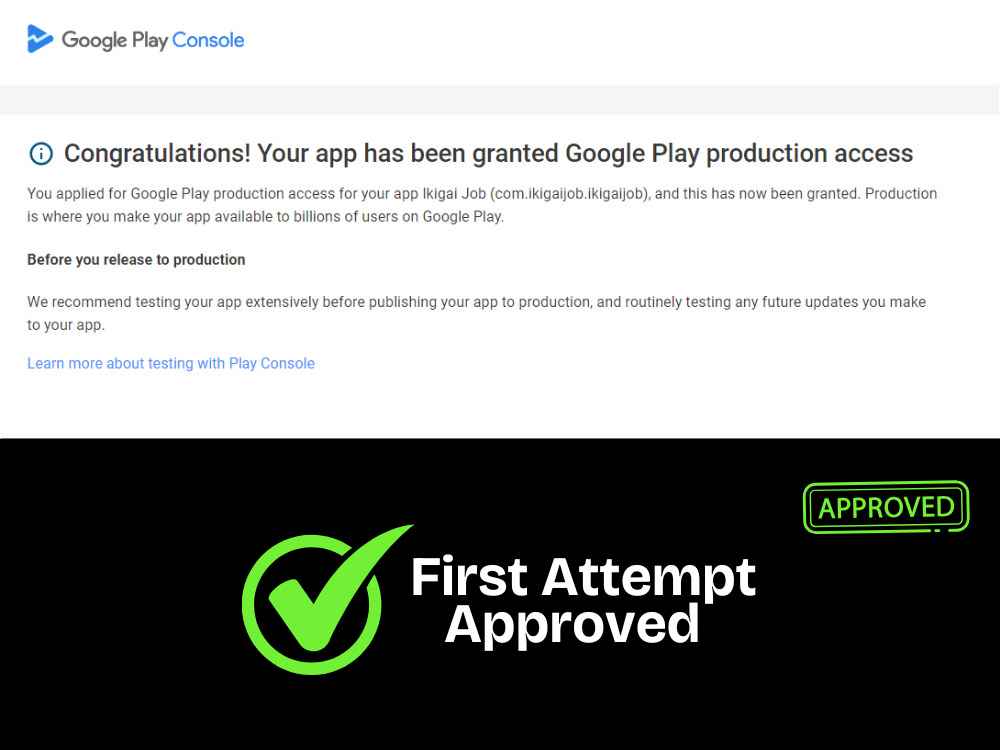Click the package name com.ikigaijob.ikigaijob

tap(571, 194)
